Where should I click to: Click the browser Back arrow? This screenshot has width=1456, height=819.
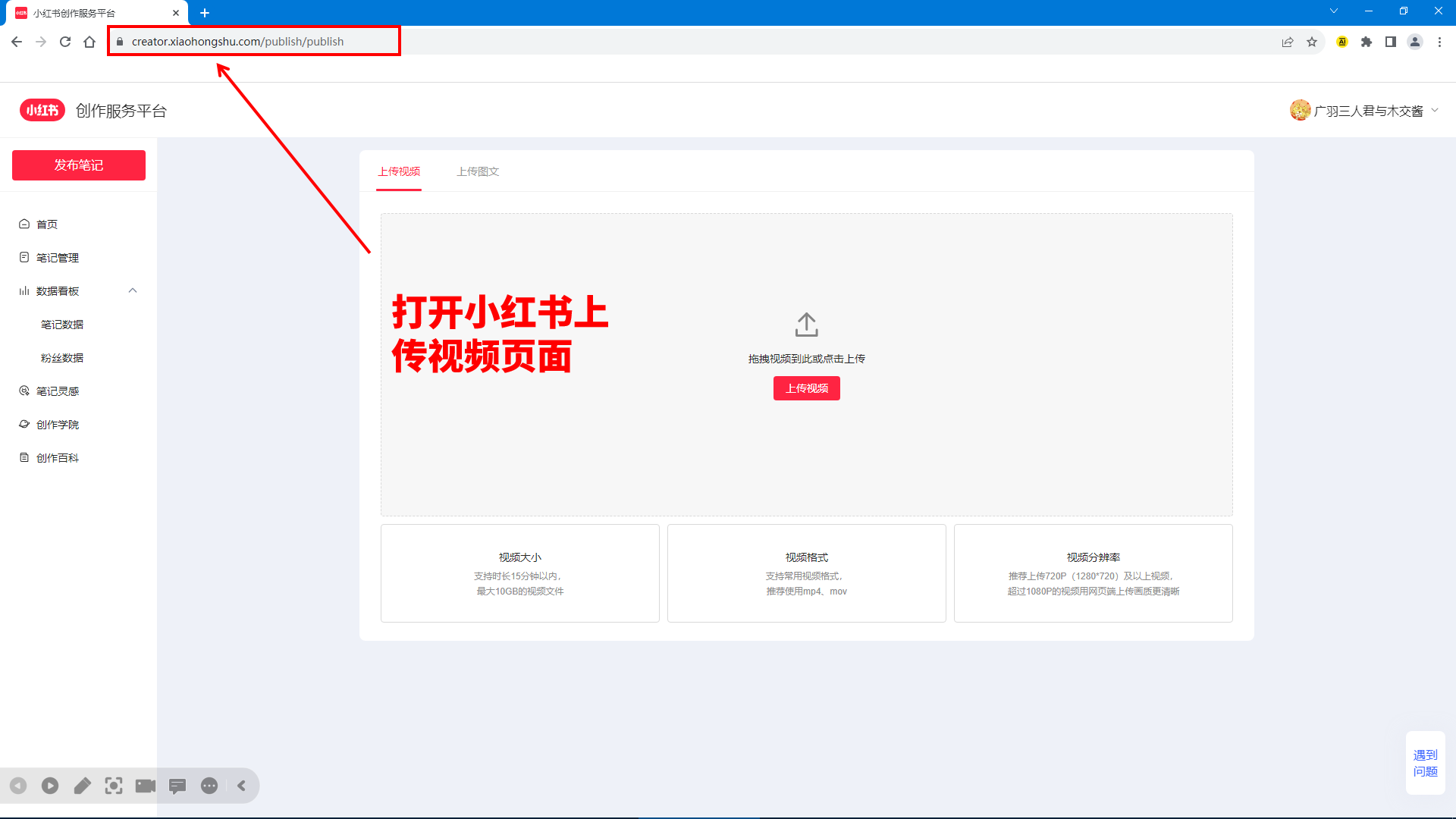point(17,42)
